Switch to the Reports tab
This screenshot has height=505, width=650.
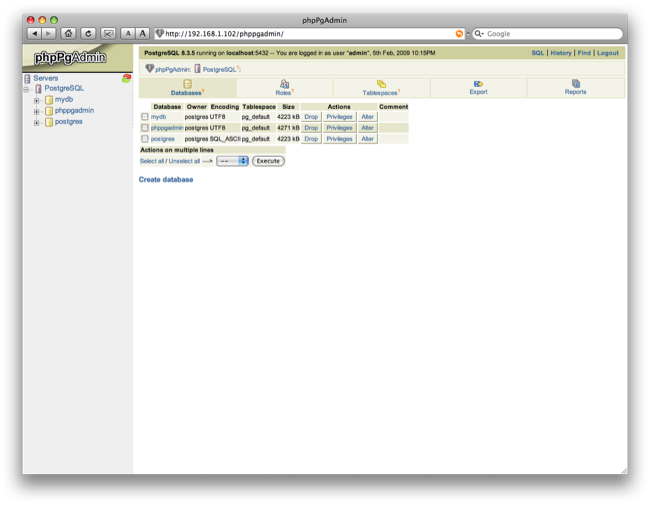(576, 88)
